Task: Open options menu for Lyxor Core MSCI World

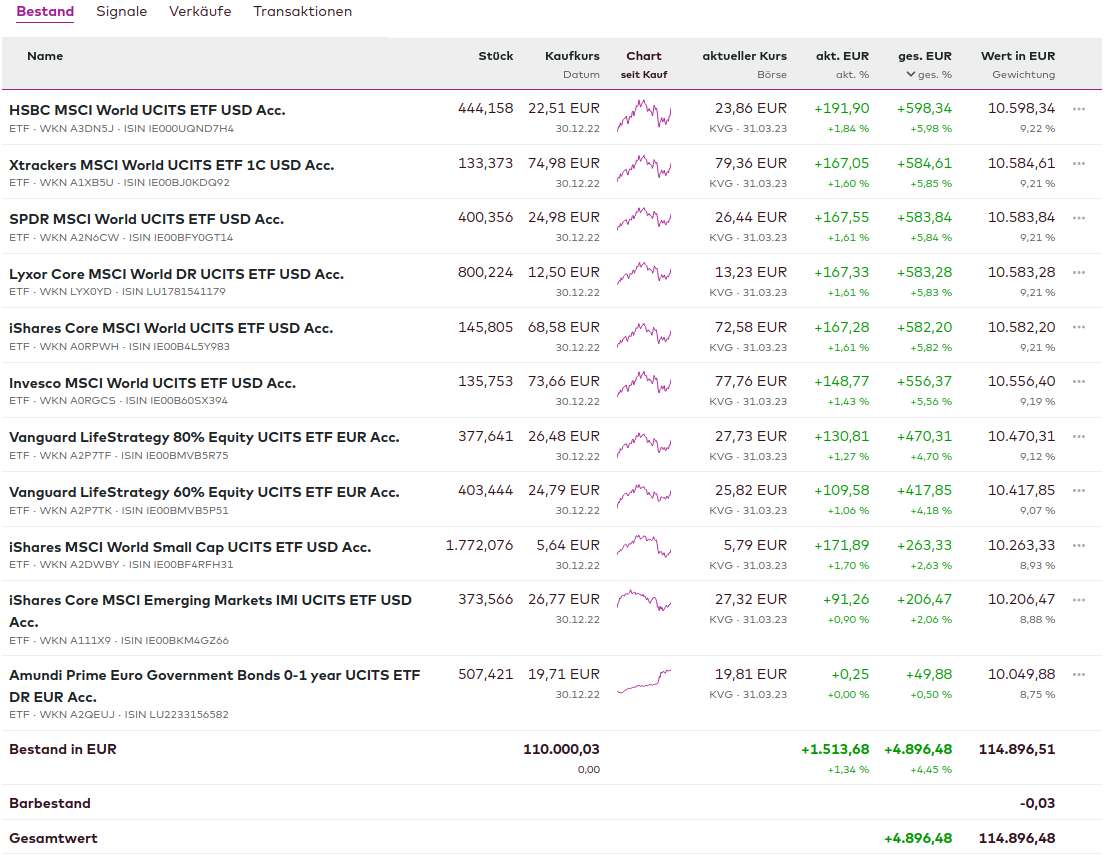Action: tap(1078, 273)
